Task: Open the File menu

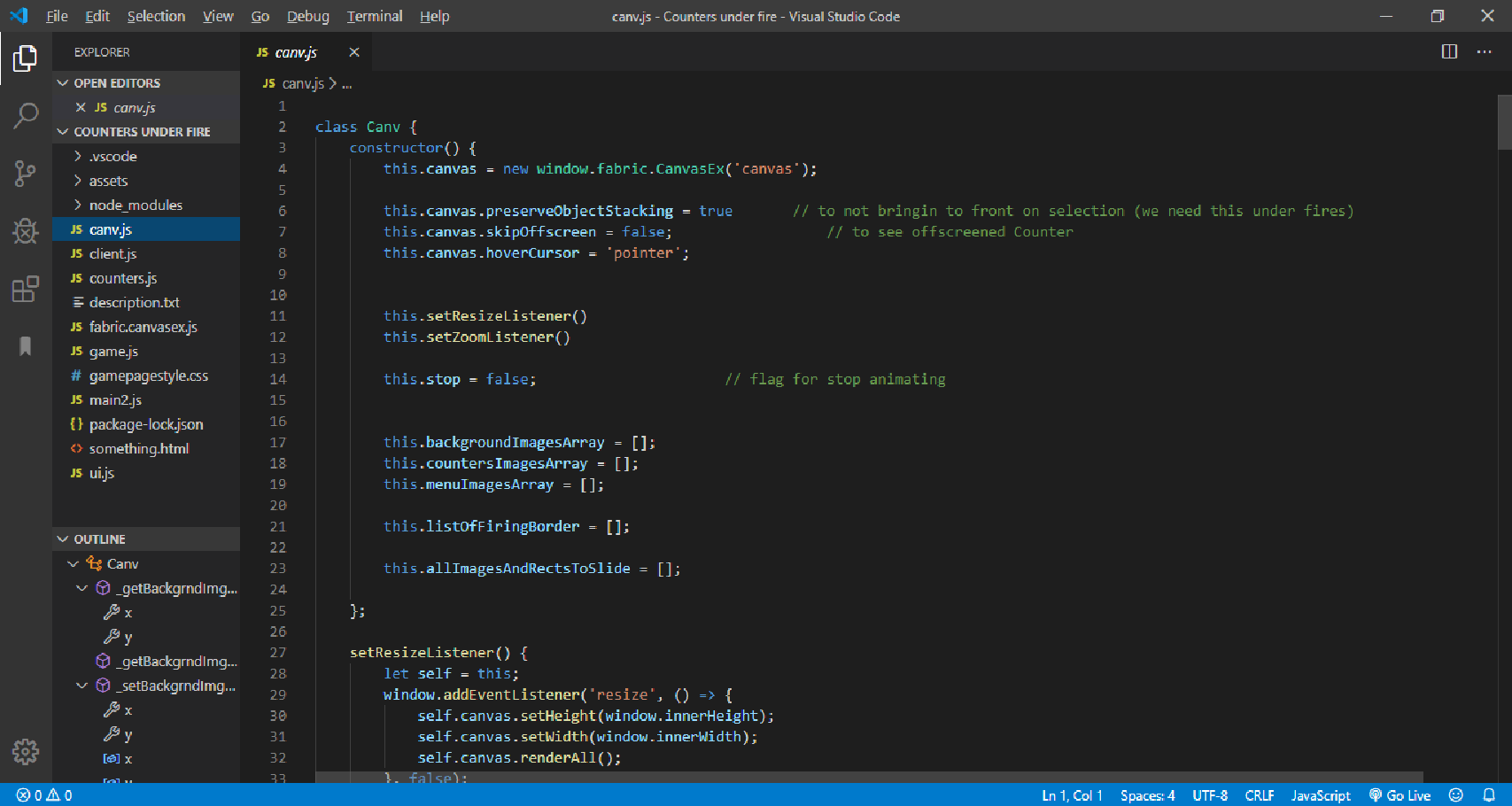Action: coord(57,16)
